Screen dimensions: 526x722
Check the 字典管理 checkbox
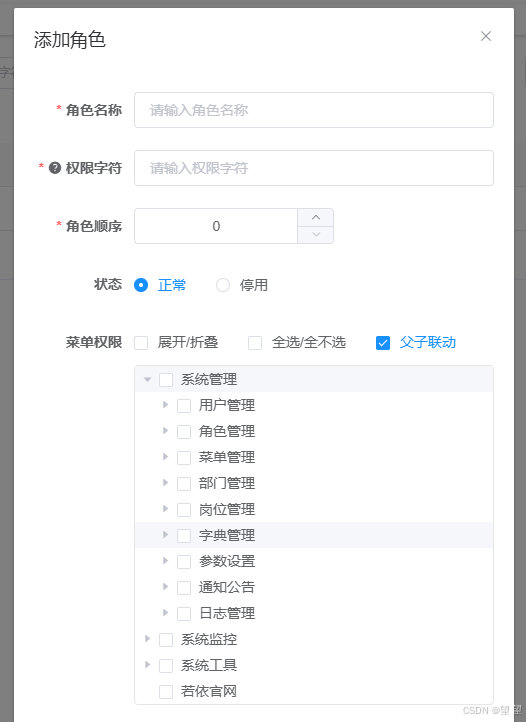(184, 536)
